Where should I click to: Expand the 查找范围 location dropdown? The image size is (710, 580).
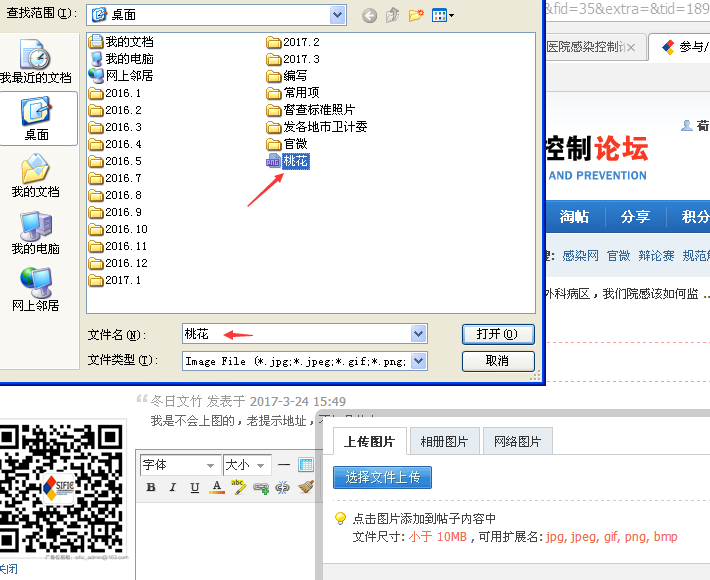tap(337, 15)
